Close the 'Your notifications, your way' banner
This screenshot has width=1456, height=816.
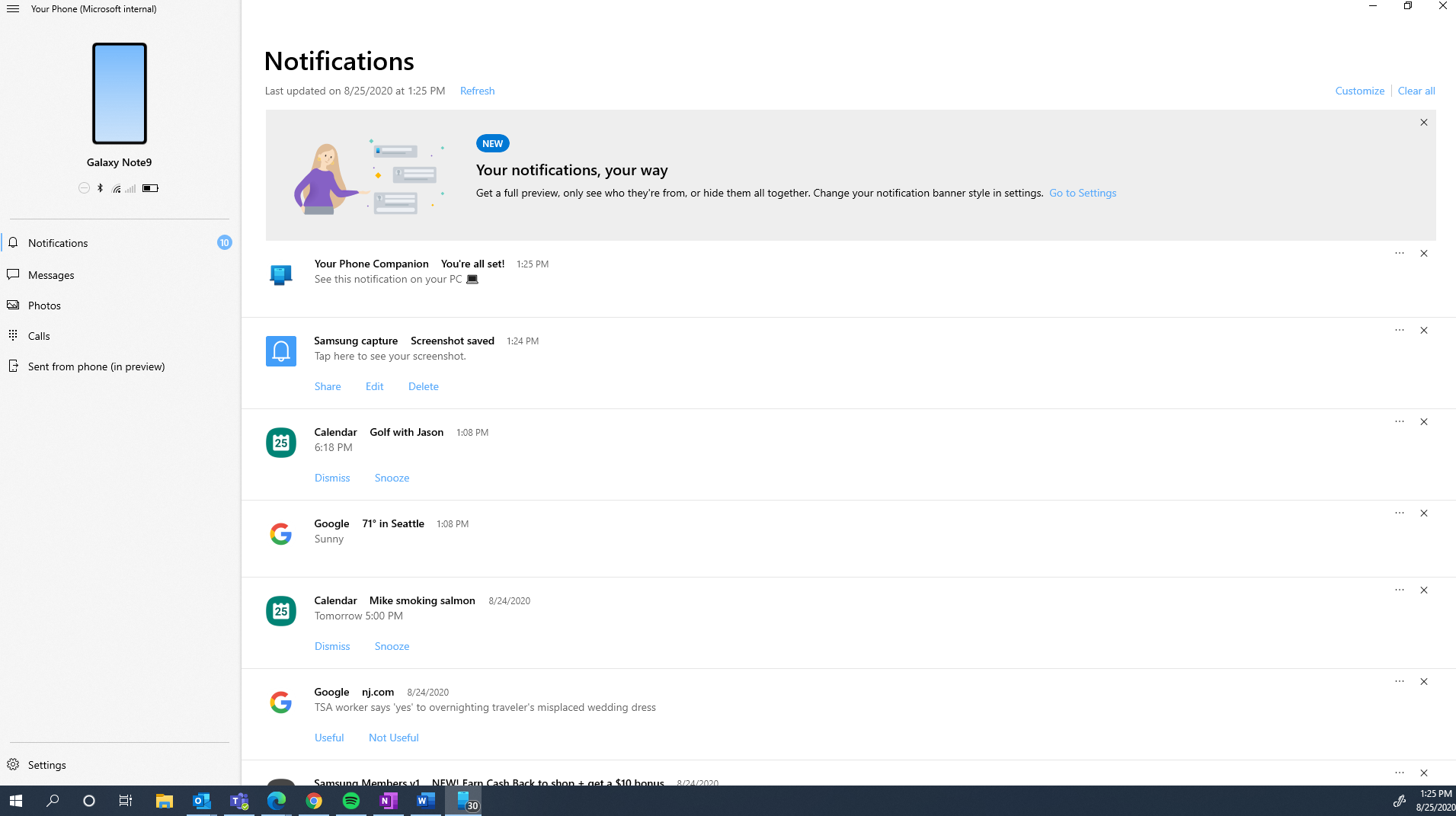tap(1423, 123)
